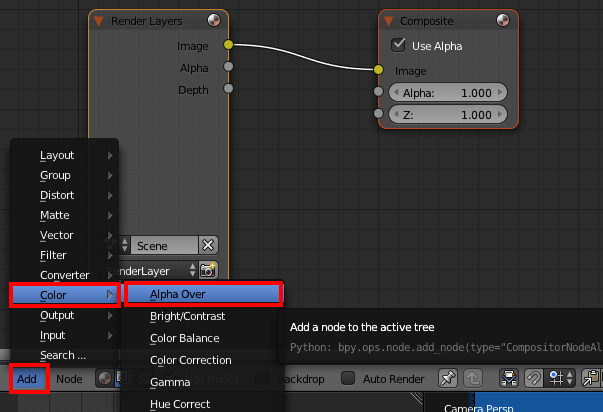Expand the Input submenu

64,335
